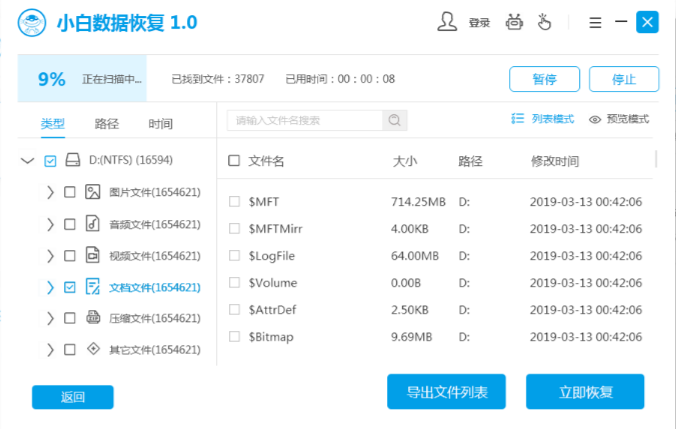Click the search magnifier icon
This screenshot has width=676, height=429.
click(x=395, y=120)
